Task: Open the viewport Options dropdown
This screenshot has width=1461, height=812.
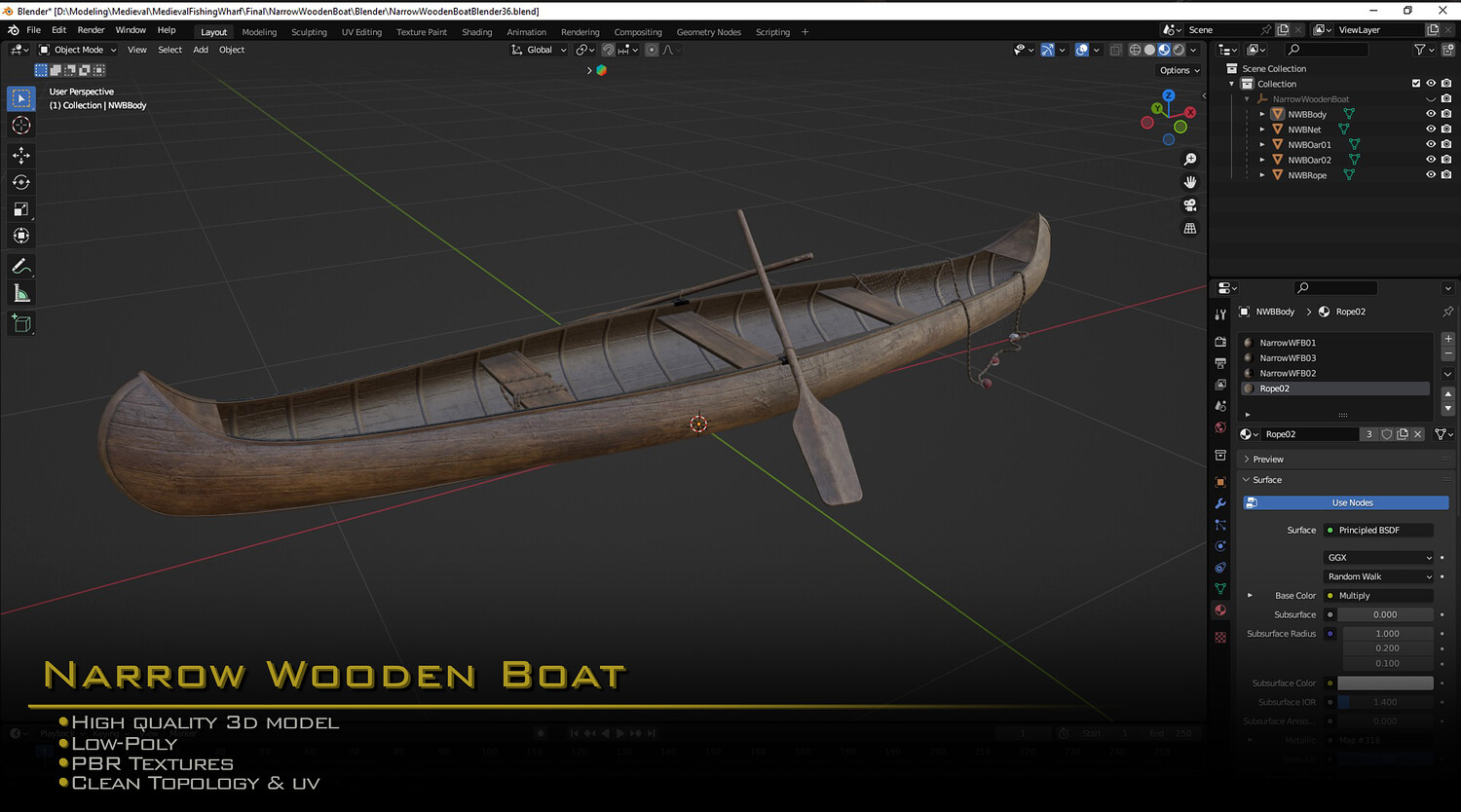Action: pyautogui.click(x=1179, y=70)
